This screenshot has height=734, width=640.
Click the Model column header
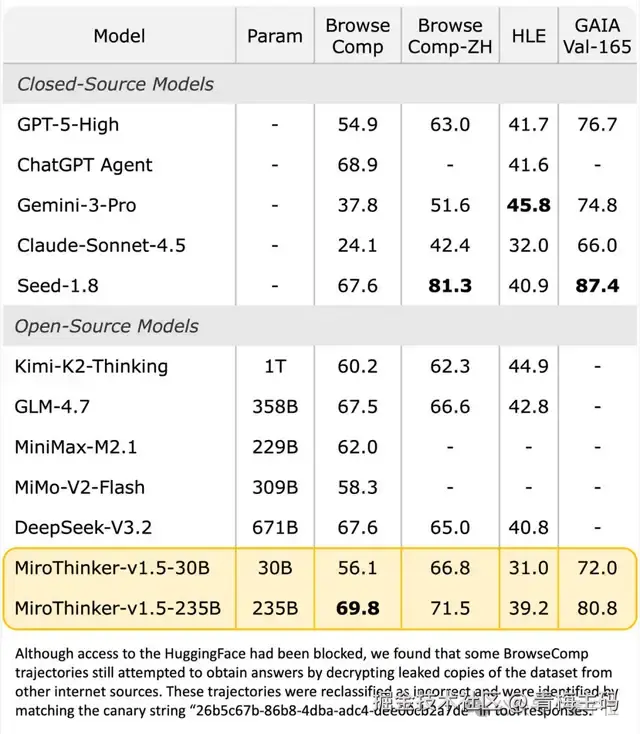click(x=119, y=36)
